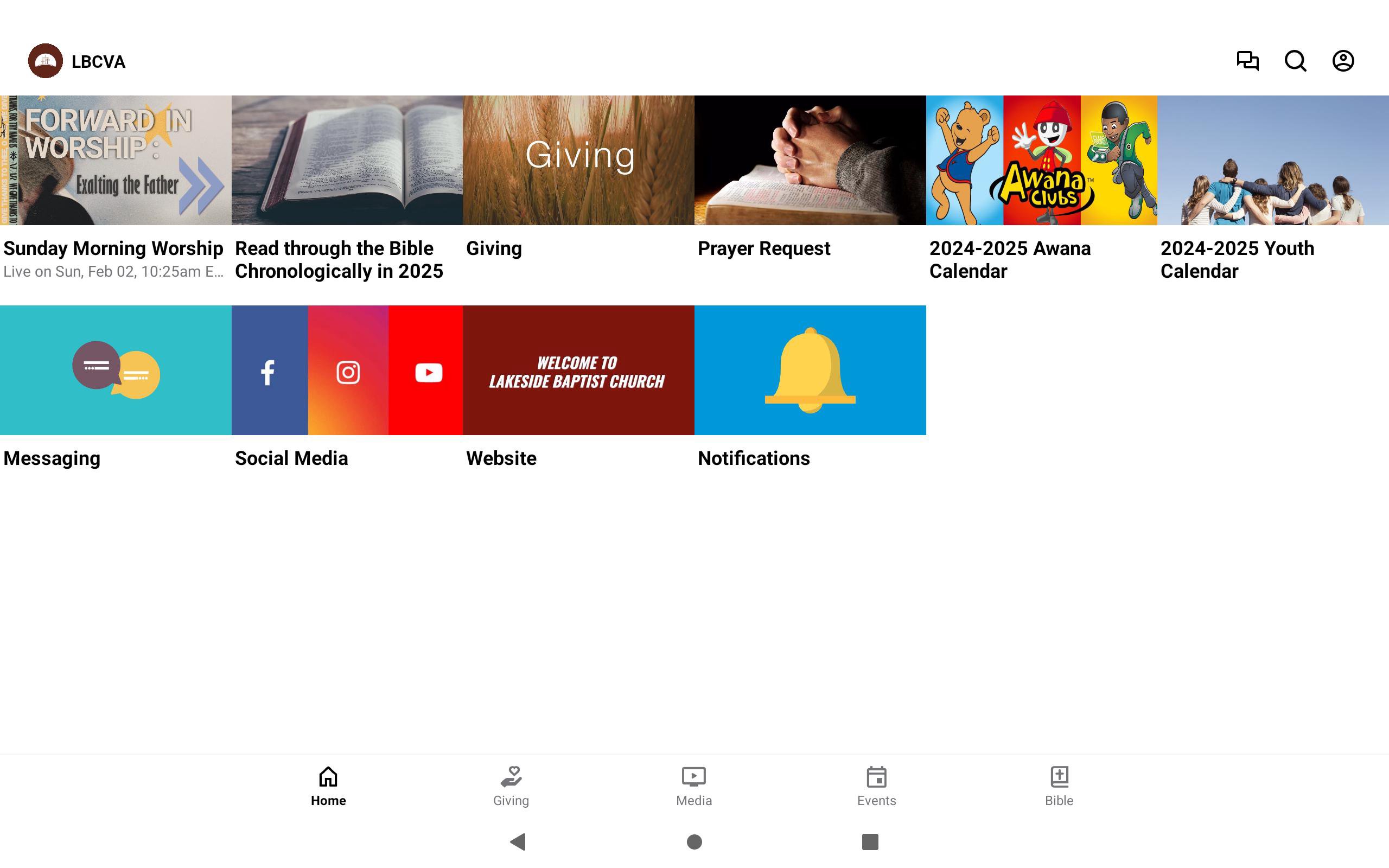Image resolution: width=1389 pixels, height=868 pixels.
Task: Open the Prayer Request praying hands tile
Action: click(810, 160)
